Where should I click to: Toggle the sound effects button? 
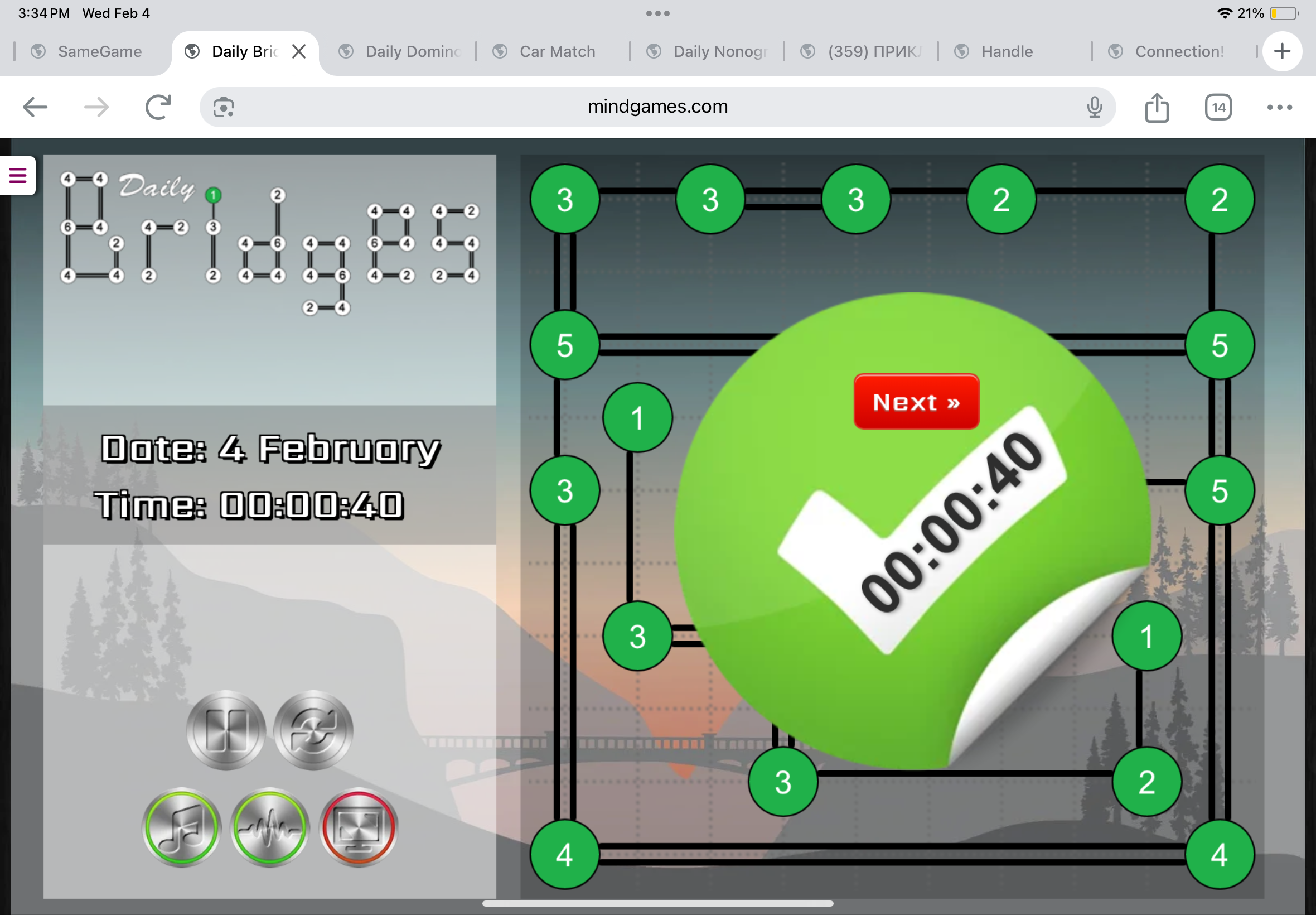pyautogui.click(x=270, y=827)
